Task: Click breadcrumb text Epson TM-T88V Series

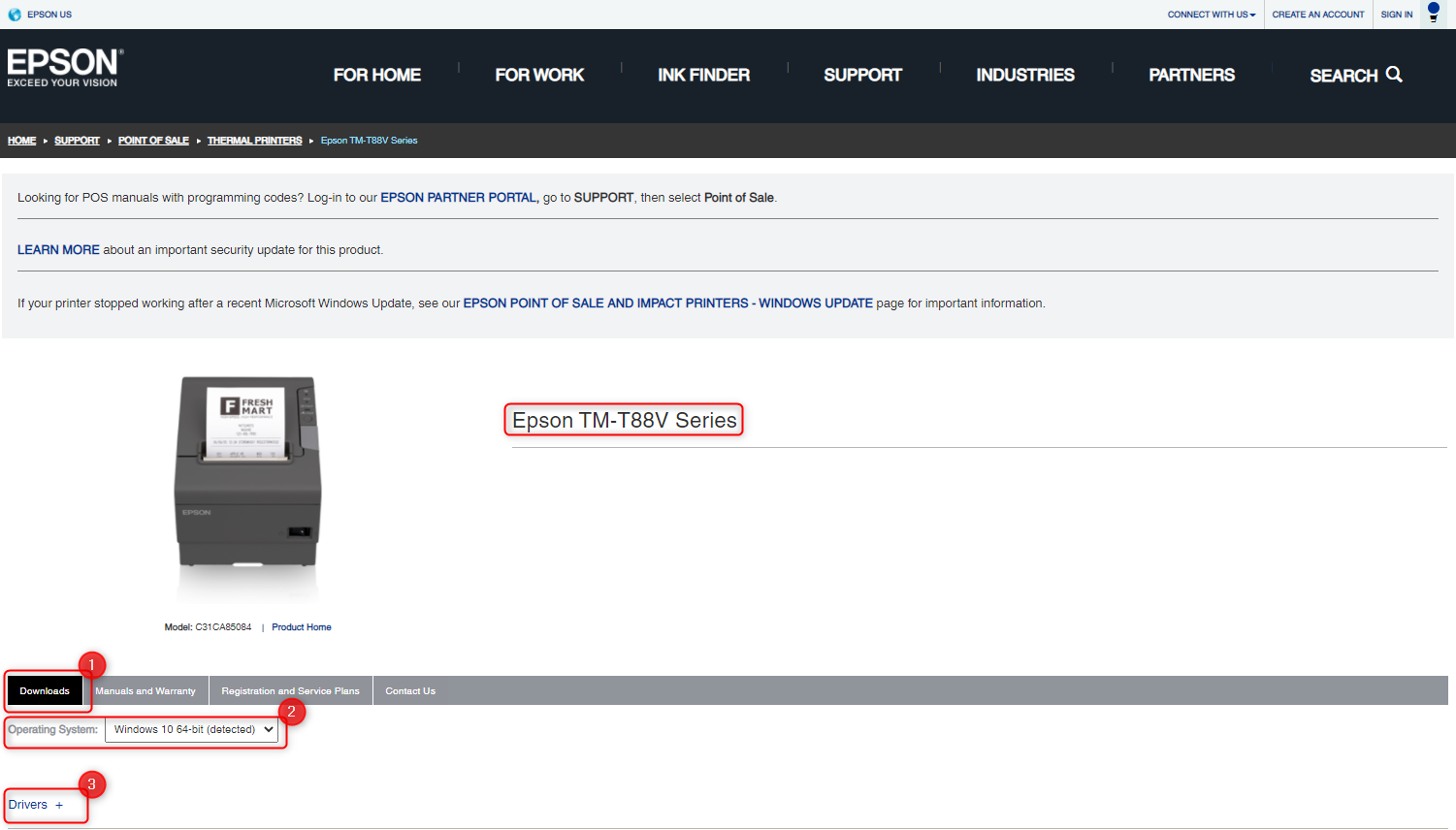Action: 370,141
